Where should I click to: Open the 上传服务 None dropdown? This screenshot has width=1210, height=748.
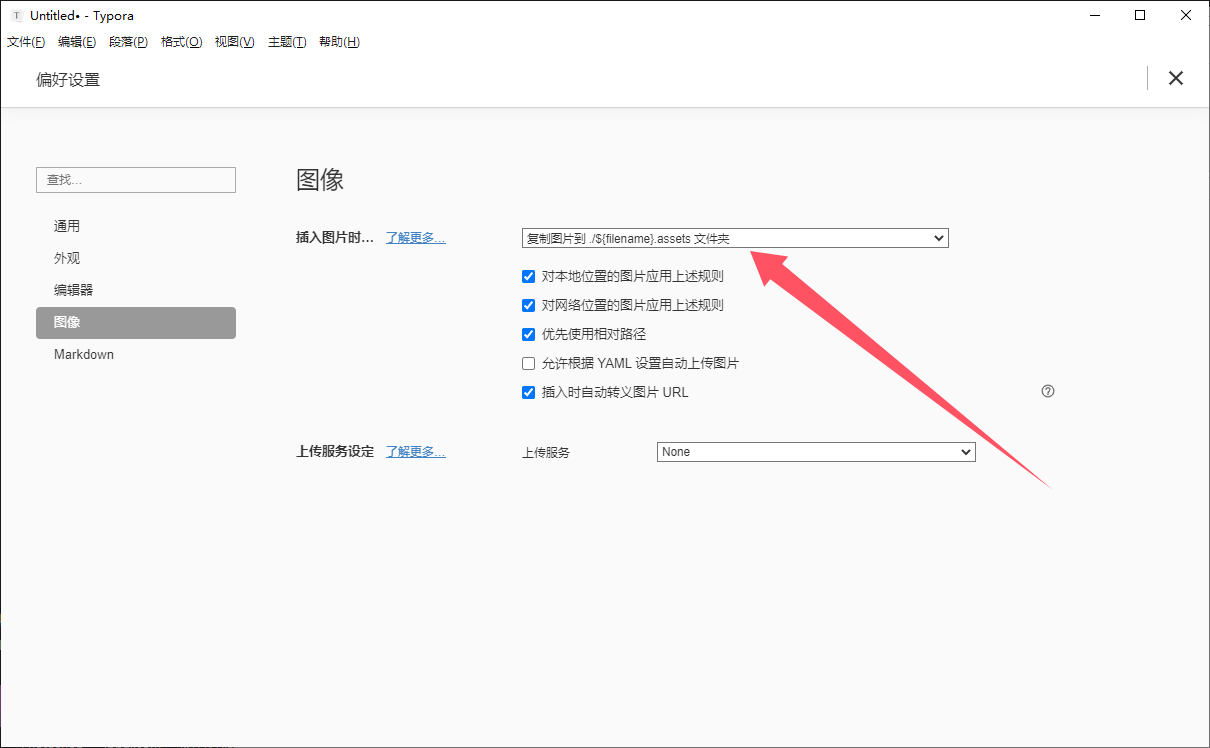(x=816, y=452)
